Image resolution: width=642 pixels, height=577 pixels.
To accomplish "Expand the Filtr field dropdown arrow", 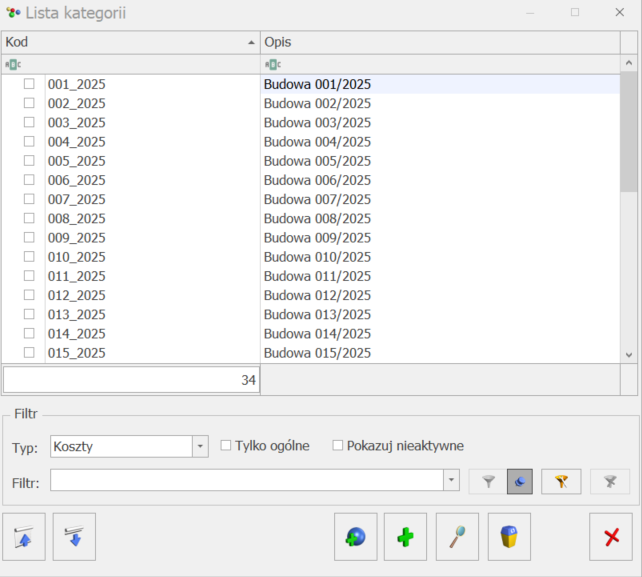I will 451,480.
